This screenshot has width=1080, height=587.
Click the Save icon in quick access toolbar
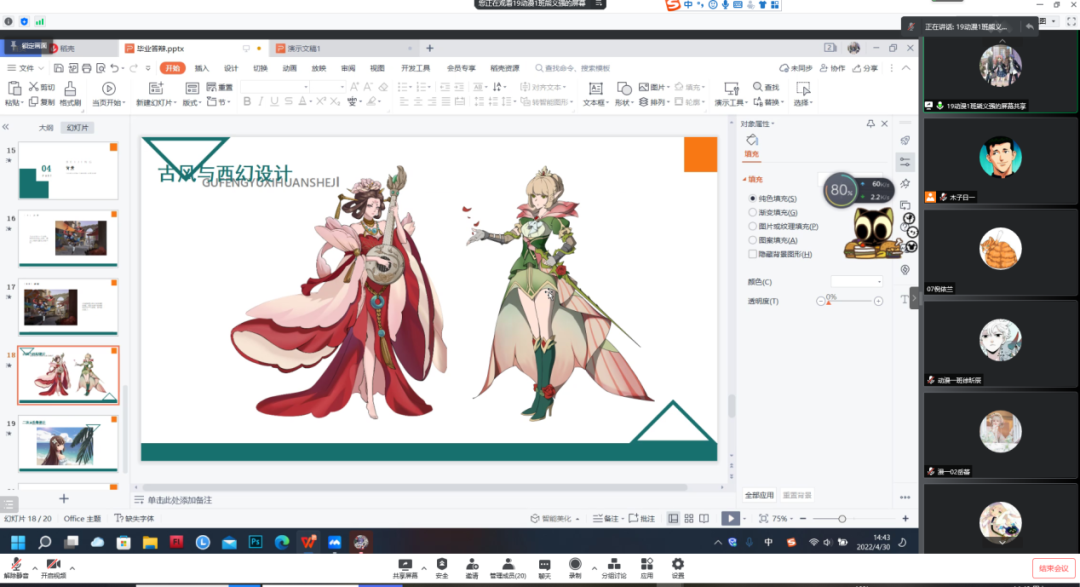tap(59, 68)
